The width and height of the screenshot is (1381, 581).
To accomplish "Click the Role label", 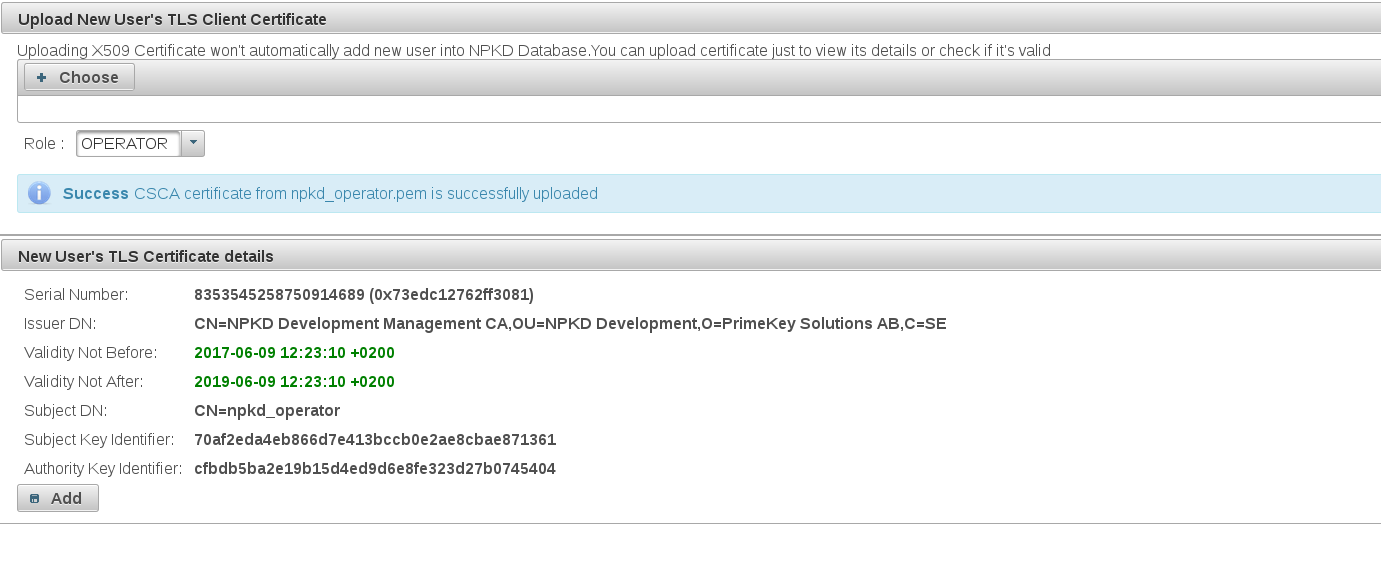I will [x=44, y=144].
